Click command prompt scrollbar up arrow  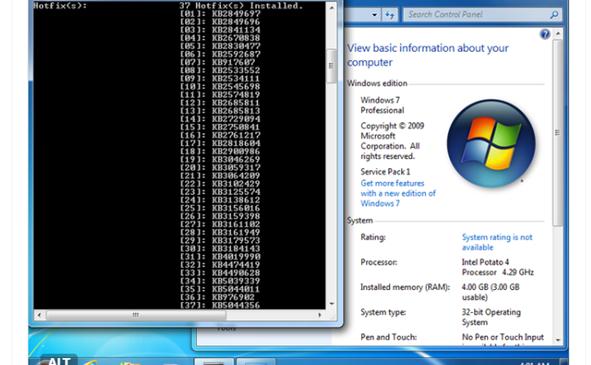(331, 8)
